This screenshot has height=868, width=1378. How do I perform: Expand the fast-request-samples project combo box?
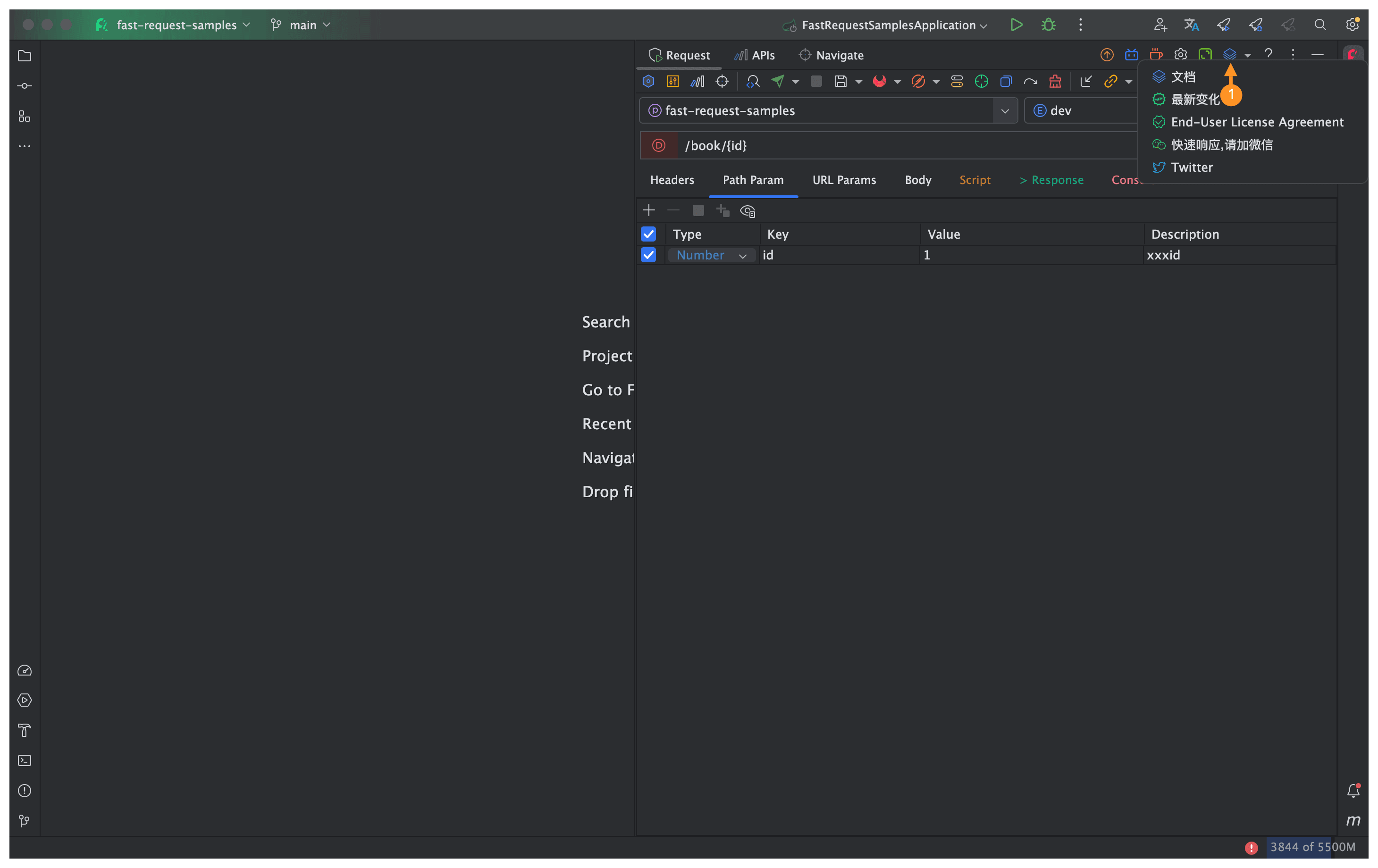[1004, 110]
